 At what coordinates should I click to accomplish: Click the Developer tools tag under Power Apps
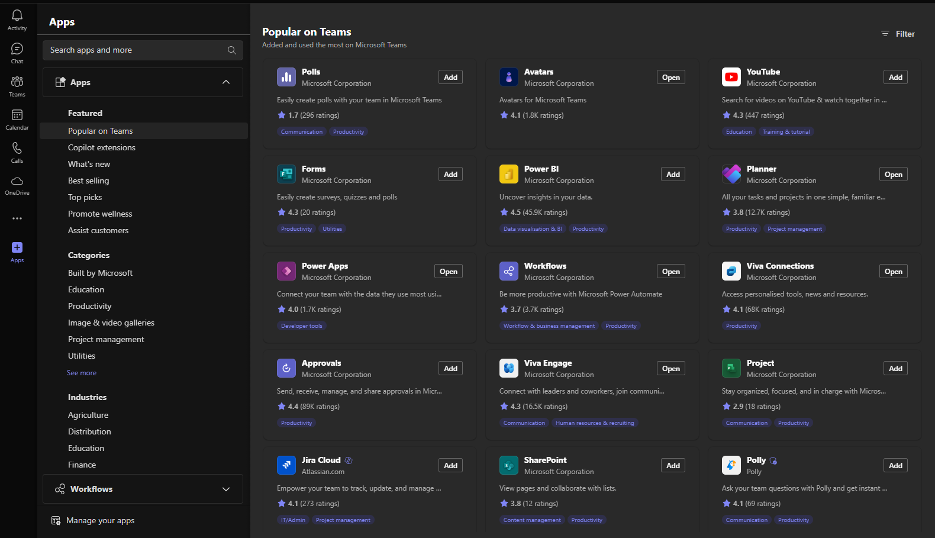pyautogui.click(x=301, y=326)
